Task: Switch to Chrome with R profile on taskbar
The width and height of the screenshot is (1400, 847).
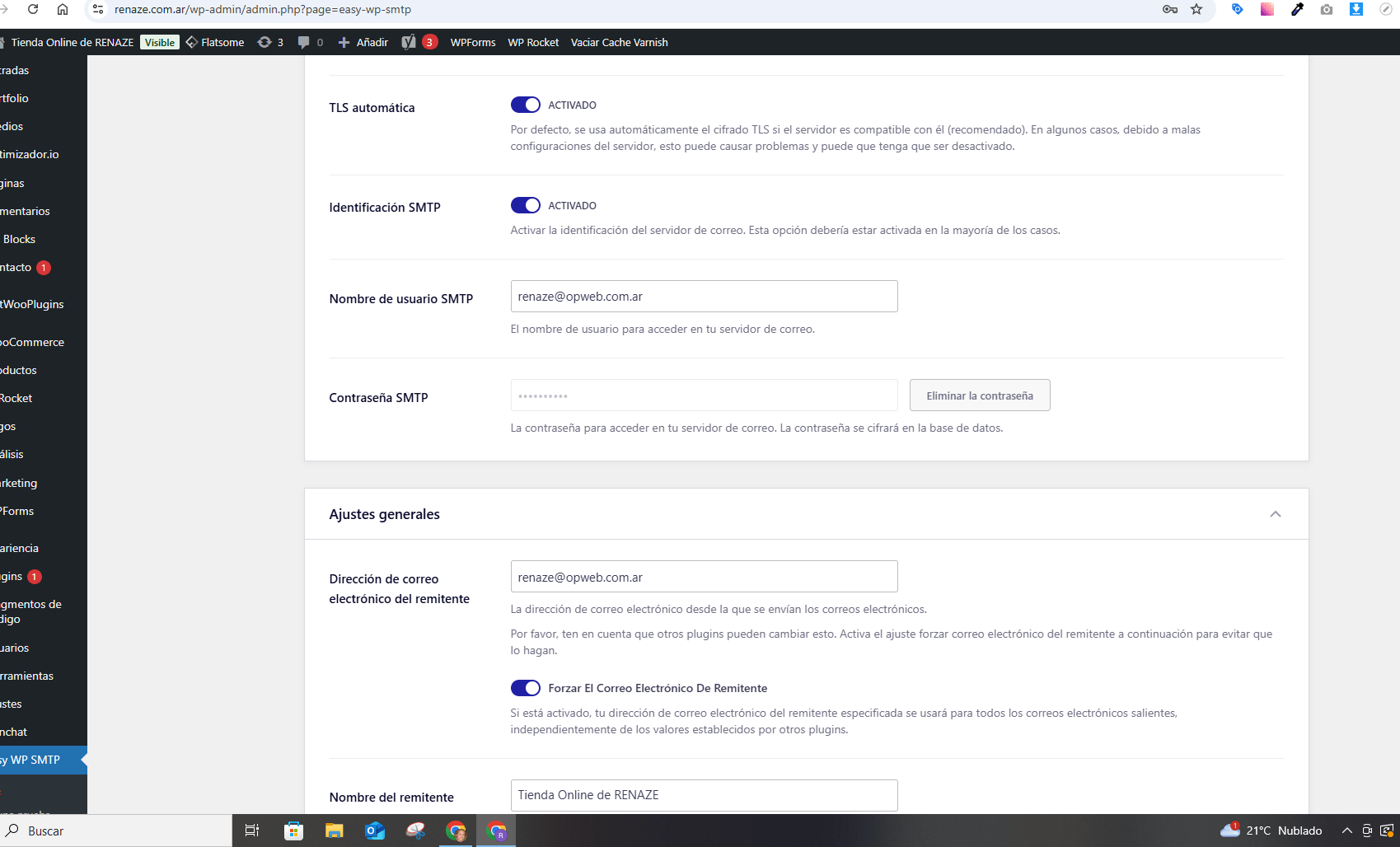Action: pos(497,831)
